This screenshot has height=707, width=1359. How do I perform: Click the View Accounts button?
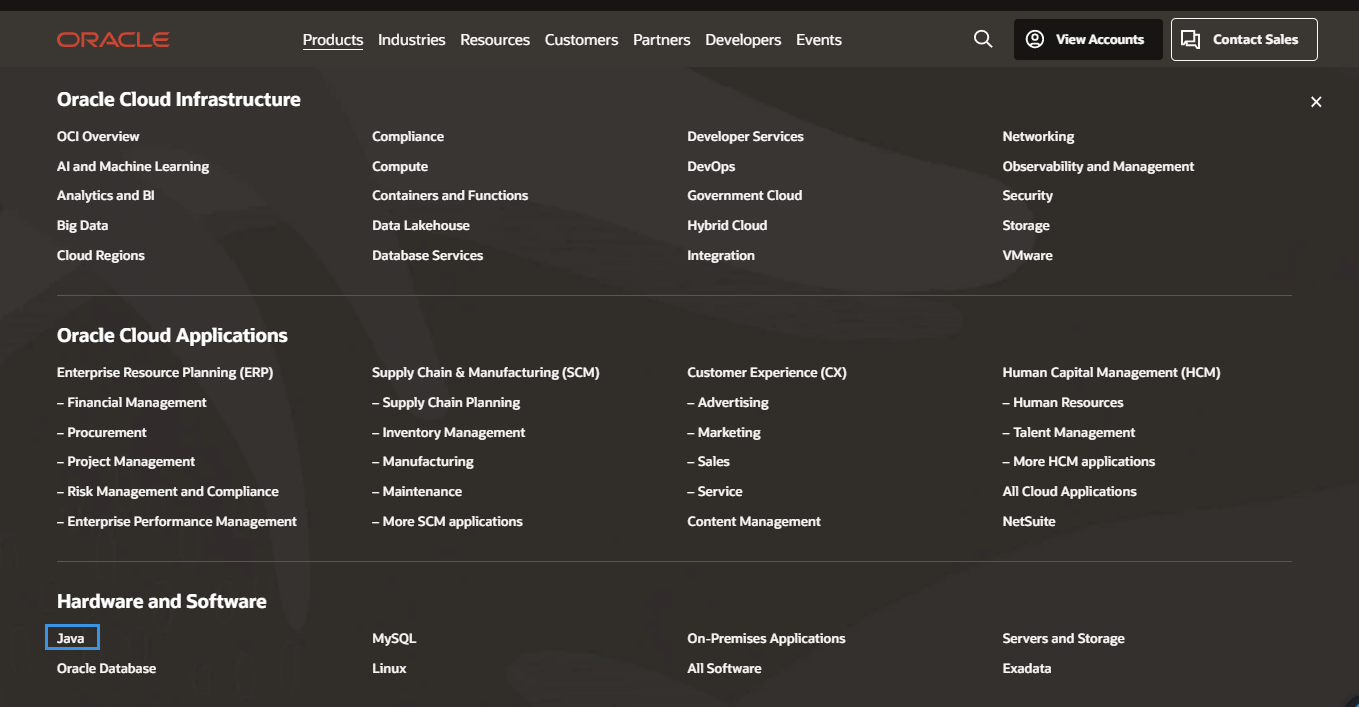pos(1088,40)
